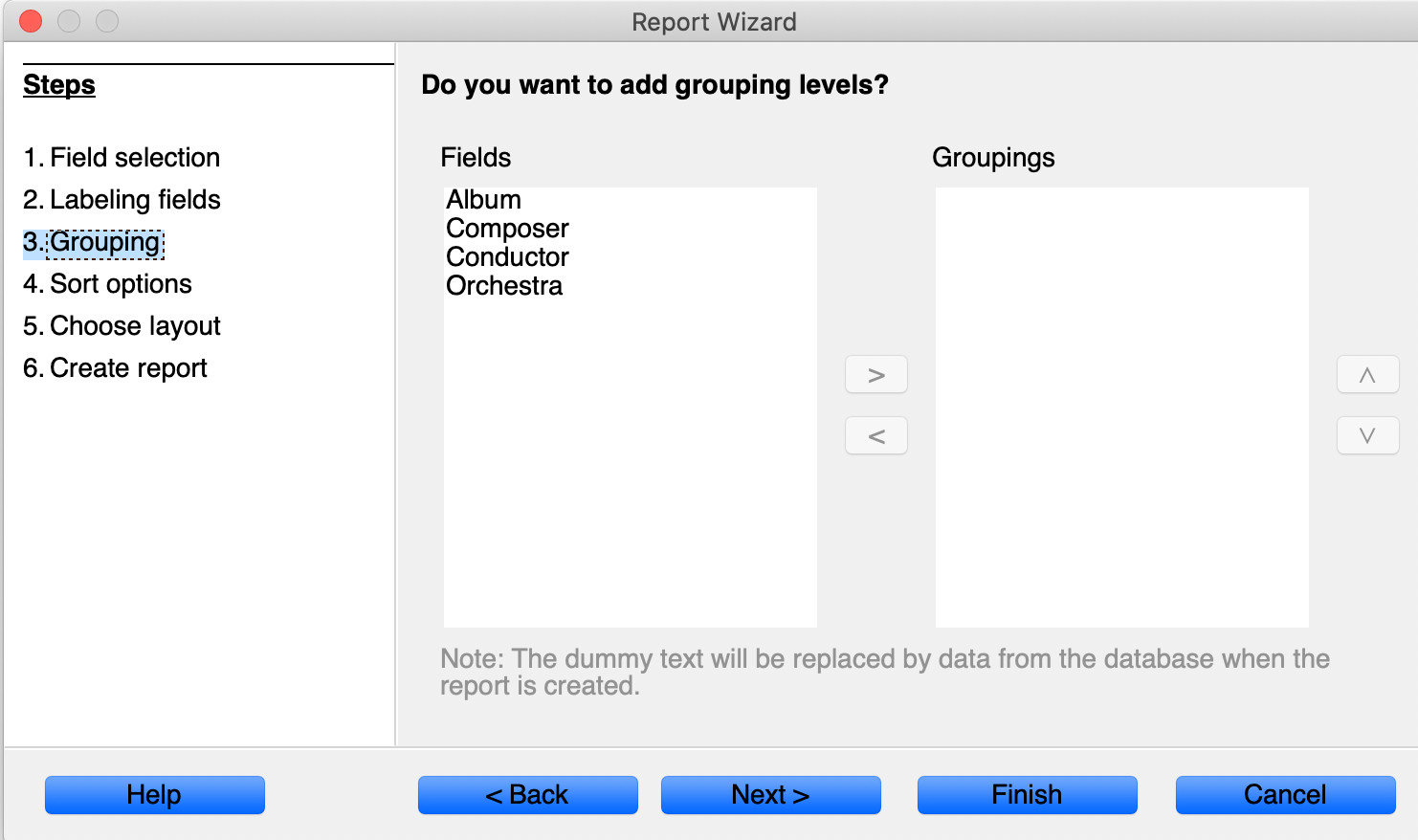Image resolution: width=1418 pixels, height=840 pixels.
Task: Select Orchestra in the Fields list
Action: coord(504,286)
